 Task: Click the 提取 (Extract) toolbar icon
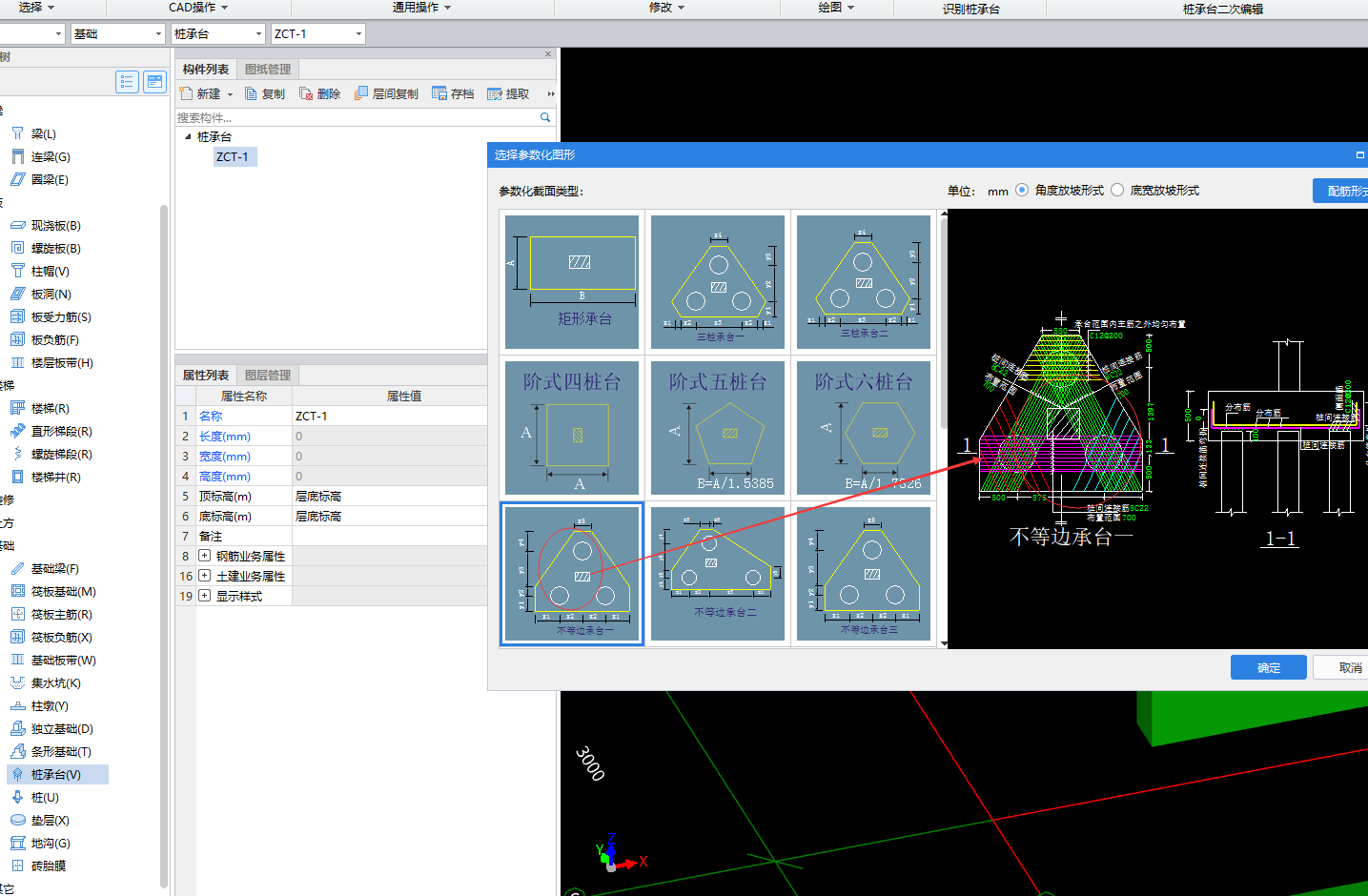[x=495, y=93]
